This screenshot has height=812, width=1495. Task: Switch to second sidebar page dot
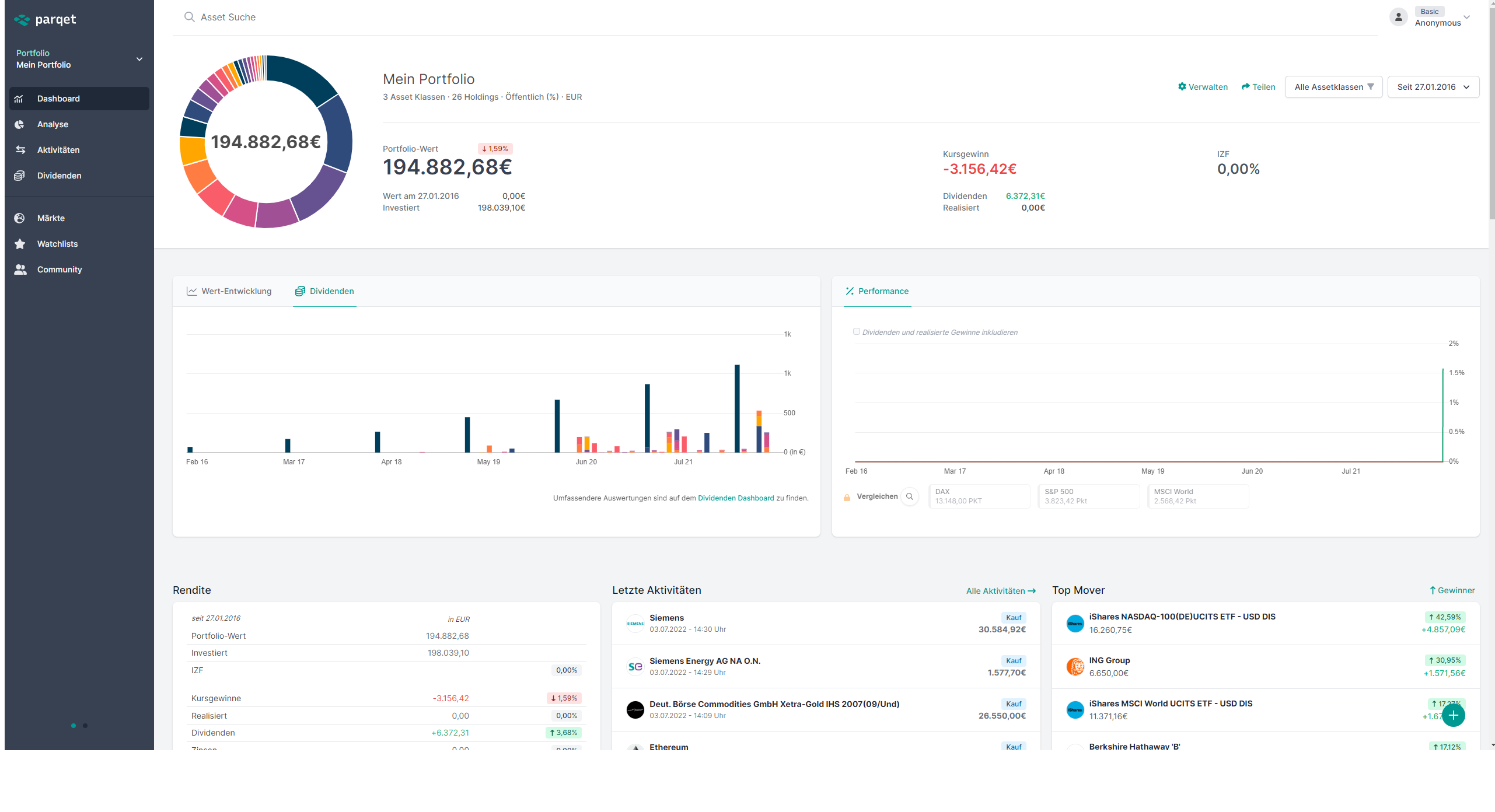point(85,726)
